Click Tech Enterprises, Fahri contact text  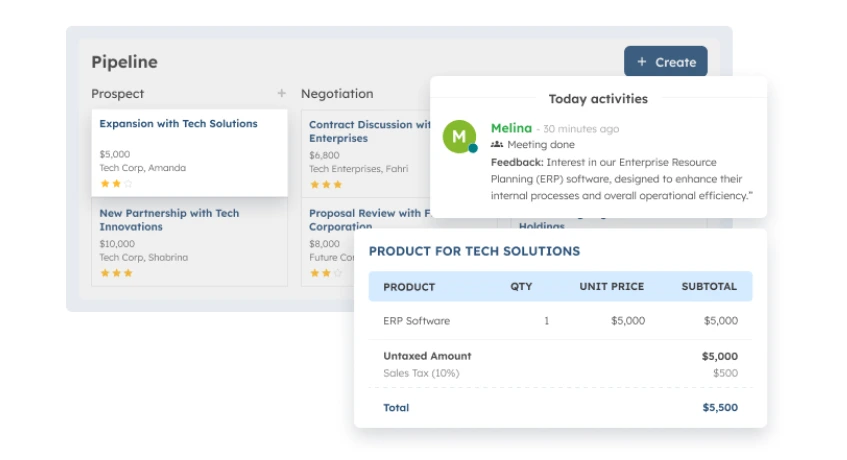click(x=359, y=169)
